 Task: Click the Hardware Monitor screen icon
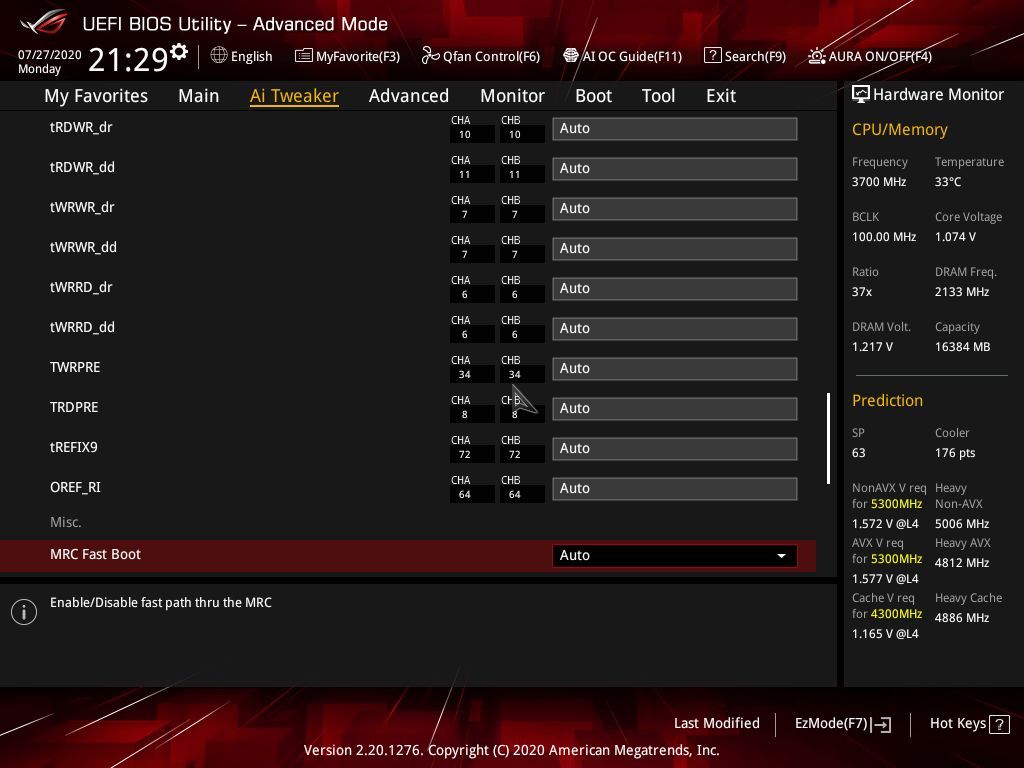tap(861, 95)
